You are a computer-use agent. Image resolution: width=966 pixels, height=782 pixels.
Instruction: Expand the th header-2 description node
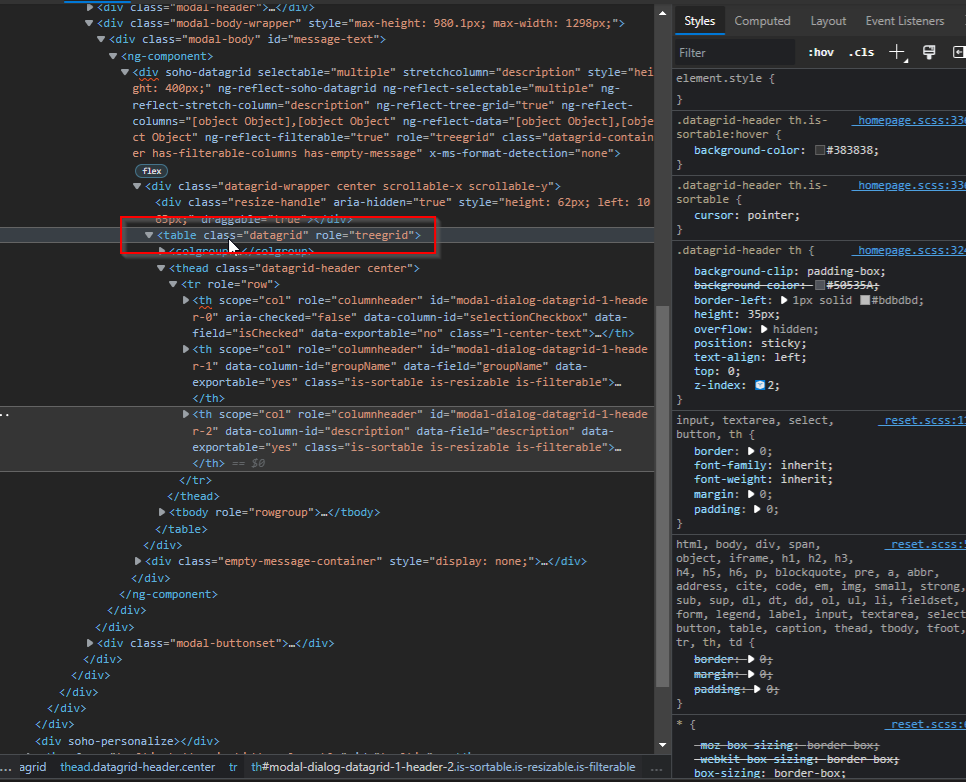click(185, 415)
